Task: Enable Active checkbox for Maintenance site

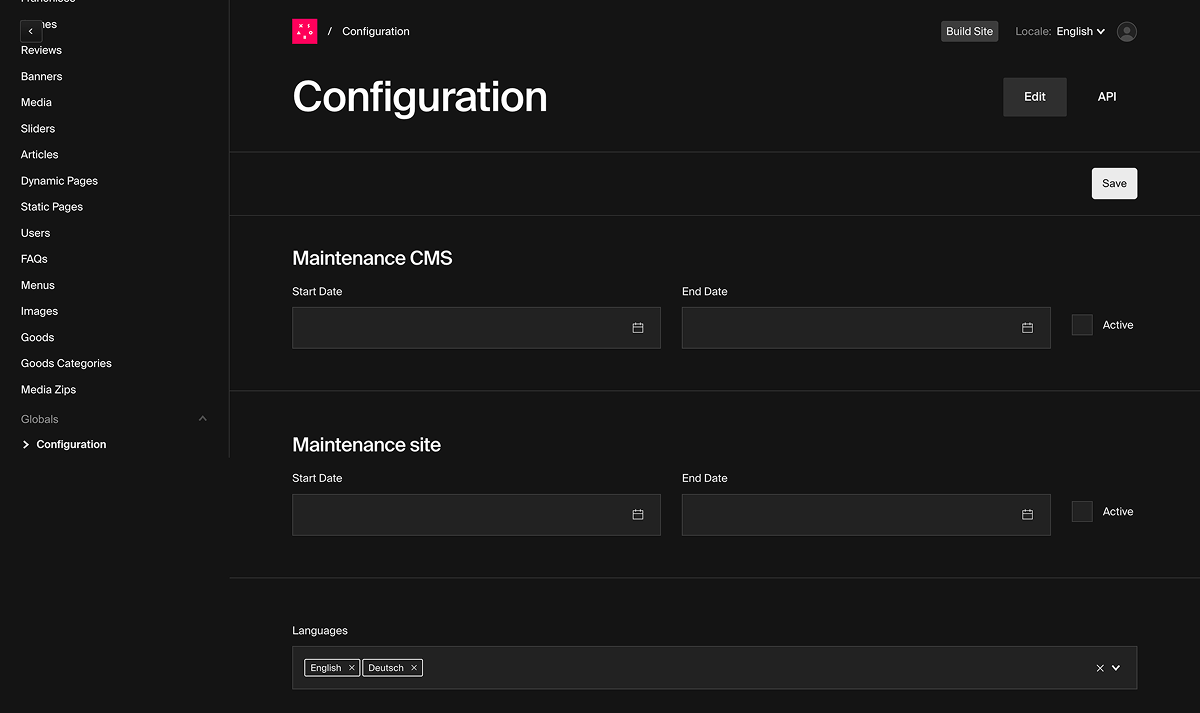Action: 1082,512
